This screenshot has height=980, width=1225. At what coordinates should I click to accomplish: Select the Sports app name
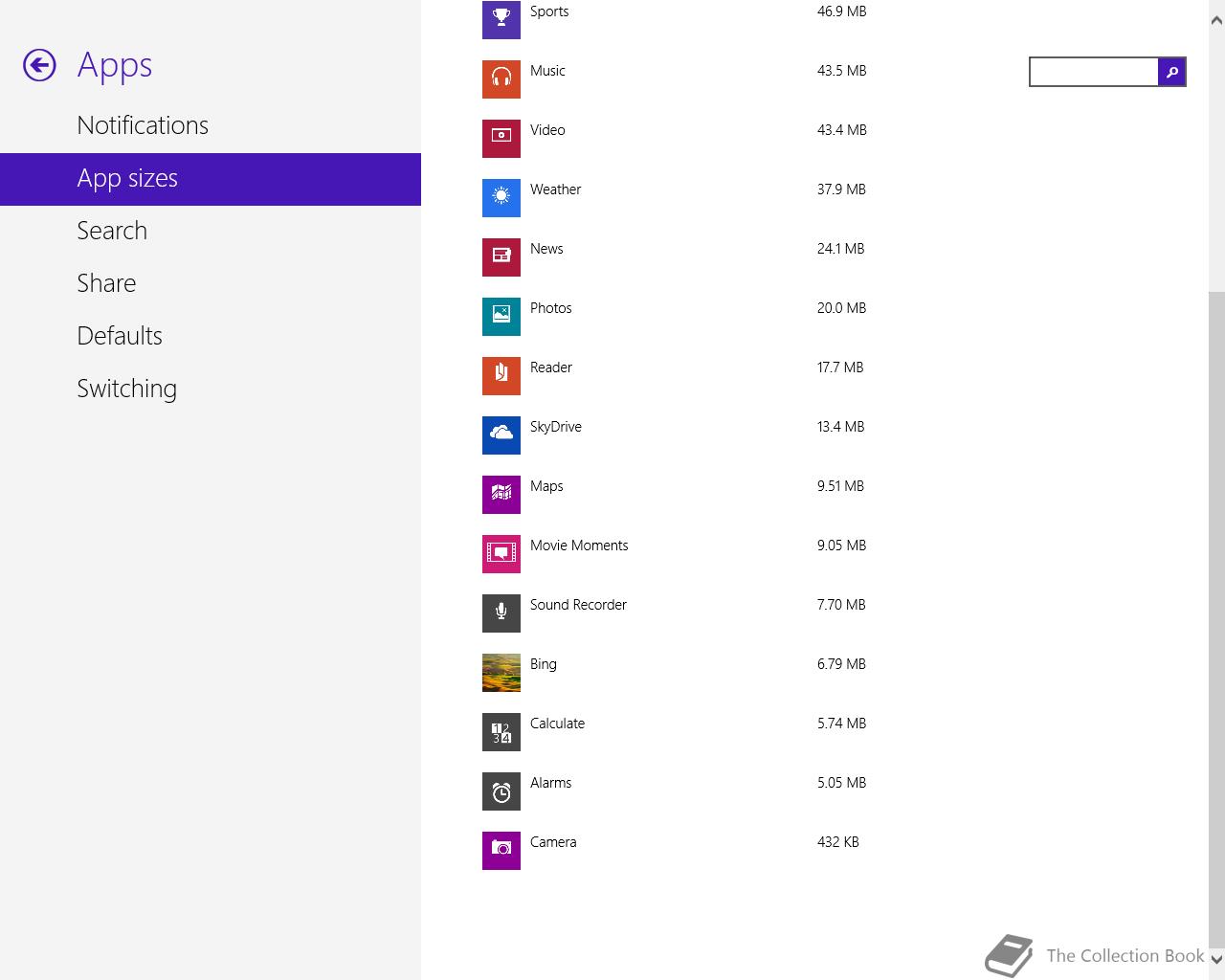(549, 11)
